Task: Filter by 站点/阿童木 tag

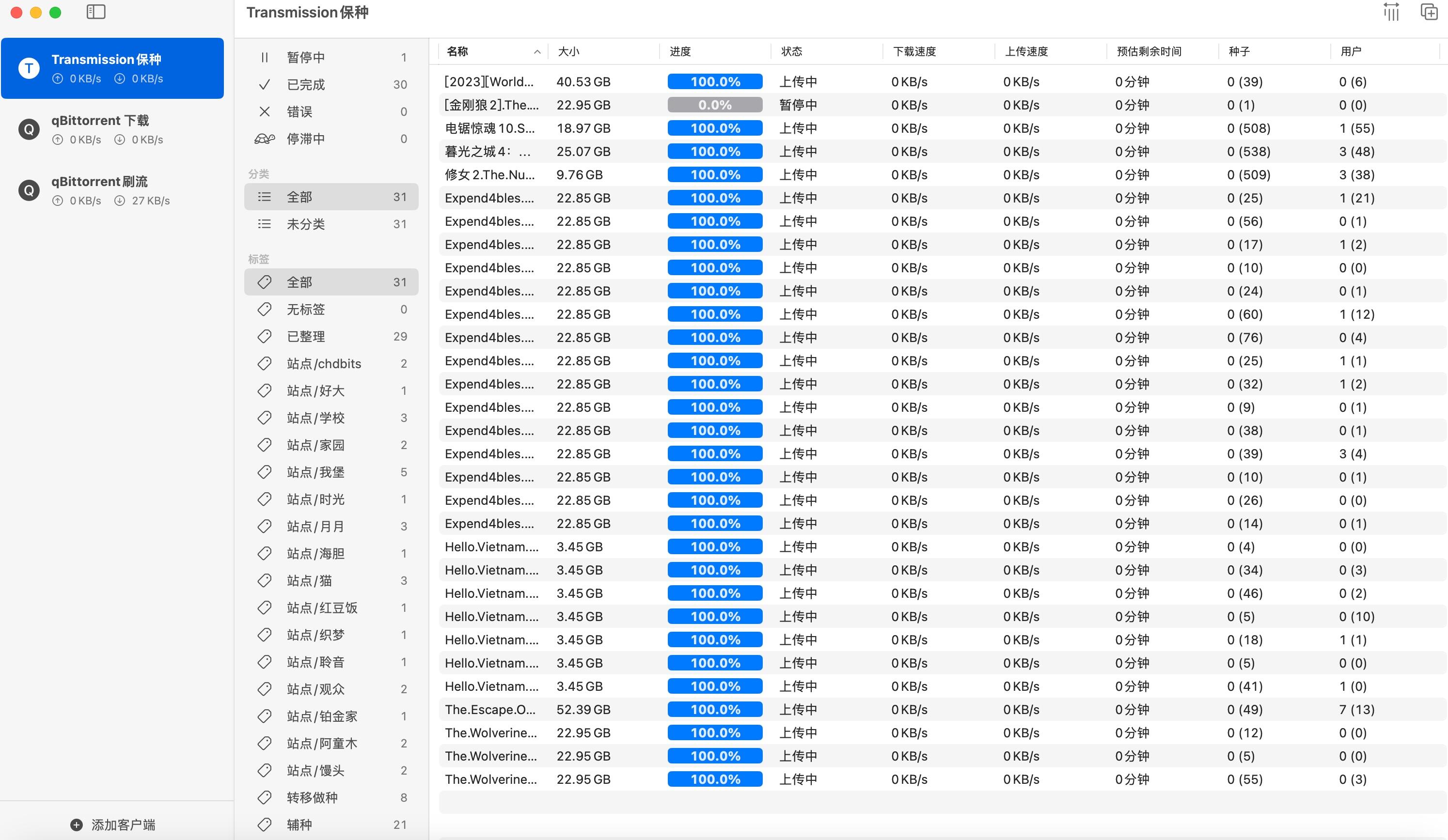Action: tap(331, 743)
